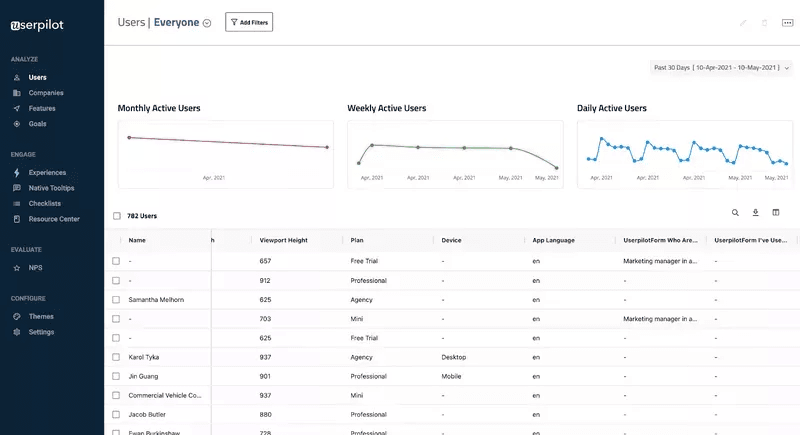The width and height of the screenshot is (800, 435).
Task: Open the Companies page in sidebar
Action: (x=46, y=93)
